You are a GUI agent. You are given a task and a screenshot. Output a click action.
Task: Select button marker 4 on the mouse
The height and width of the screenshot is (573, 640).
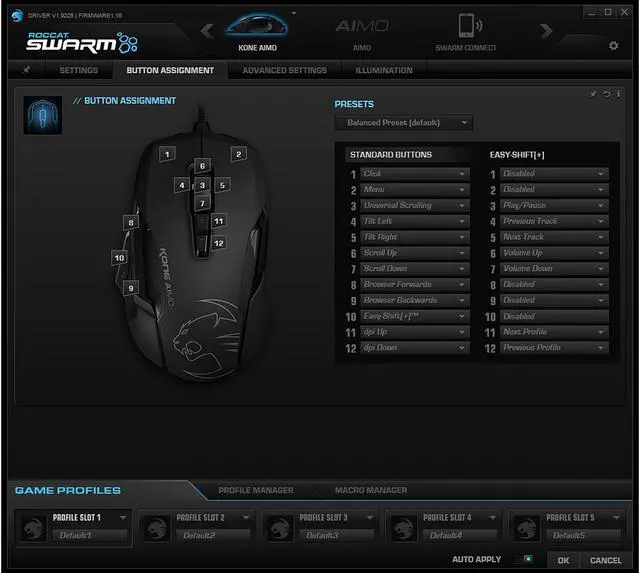pyautogui.click(x=182, y=185)
